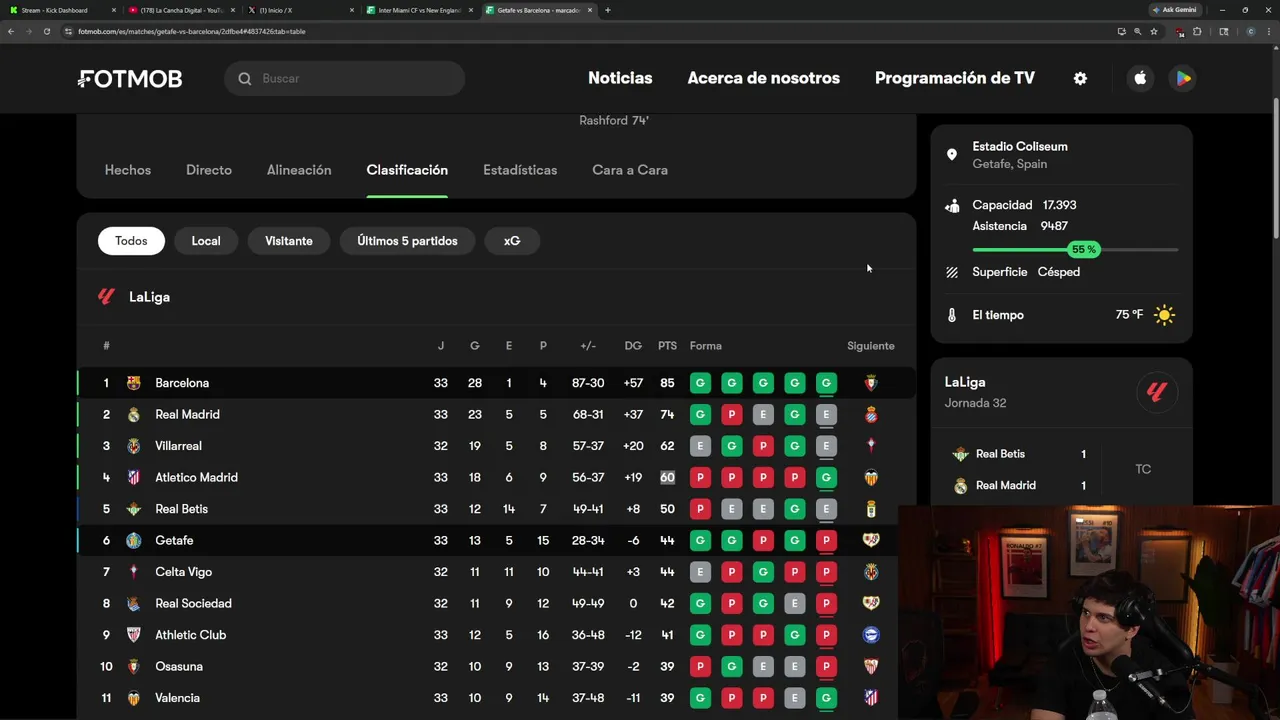
Task: Click the Real Betis vs Real Madrid match
Action: coord(1061,469)
